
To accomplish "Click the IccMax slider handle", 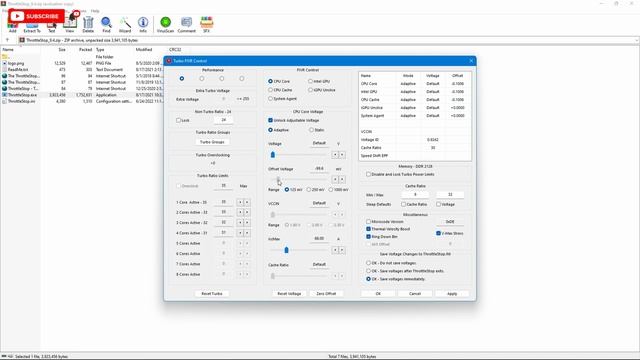I will [286, 250].
